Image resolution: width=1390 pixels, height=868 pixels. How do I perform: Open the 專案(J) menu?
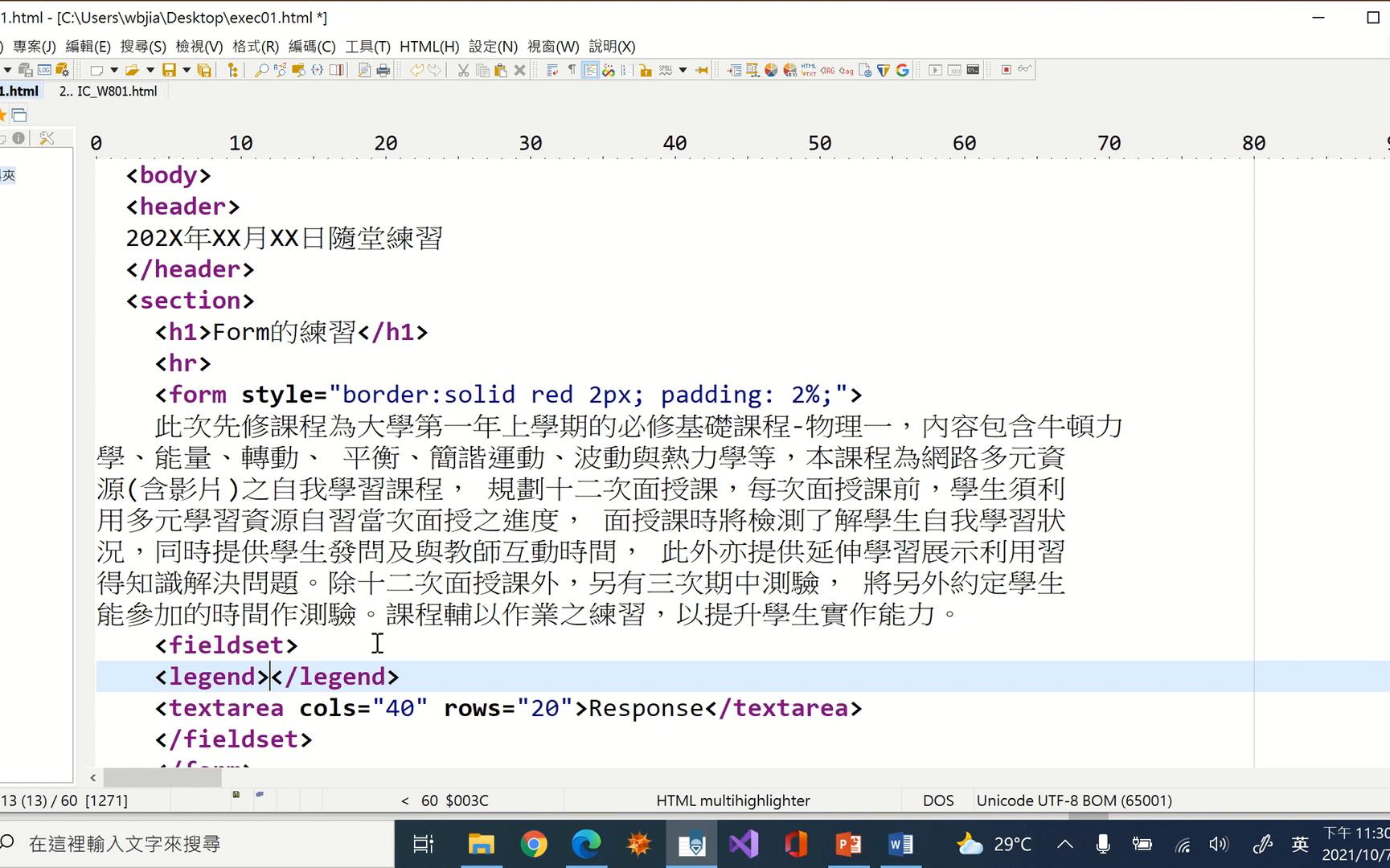[34, 47]
